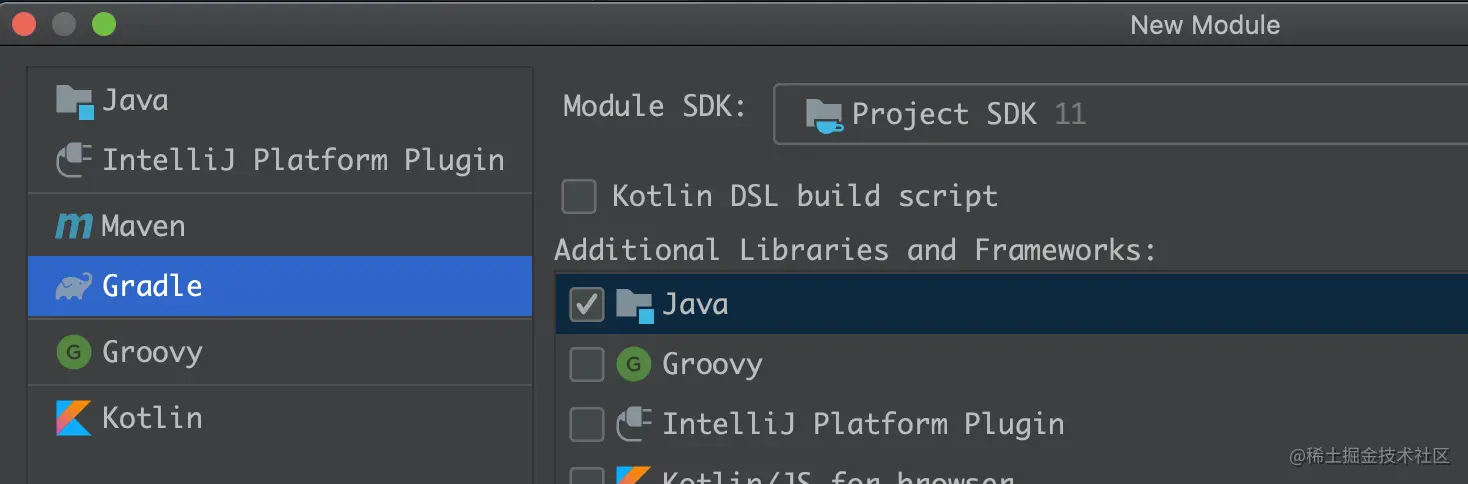Click Java folder icon in frameworks list
Viewport: 1468px width, 484px height.
pyautogui.click(x=634, y=305)
